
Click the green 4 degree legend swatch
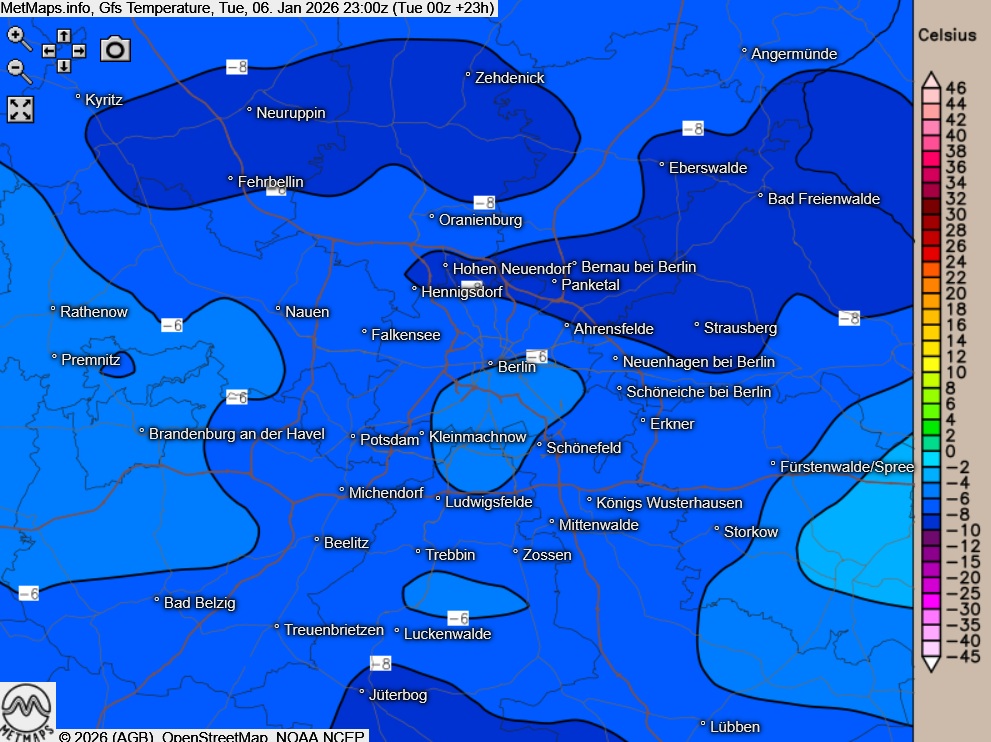tap(929, 420)
